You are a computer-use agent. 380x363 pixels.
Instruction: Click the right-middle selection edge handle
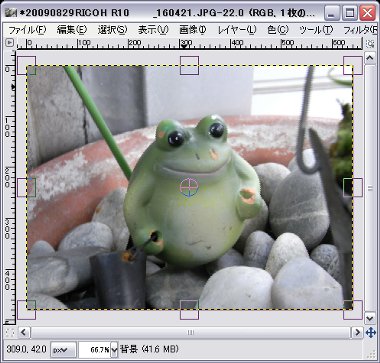point(353,187)
